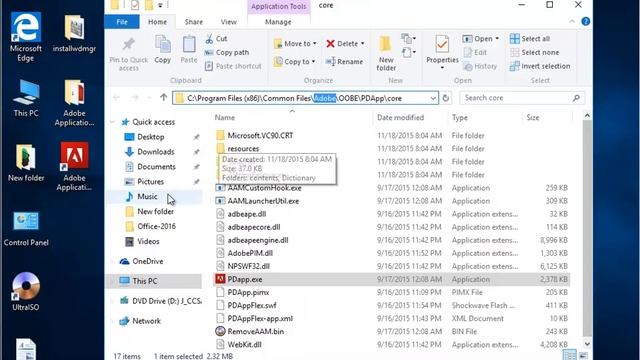Switch to the View ribbon tab
This screenshot has height=360, width=640.
tap(229, 22)
